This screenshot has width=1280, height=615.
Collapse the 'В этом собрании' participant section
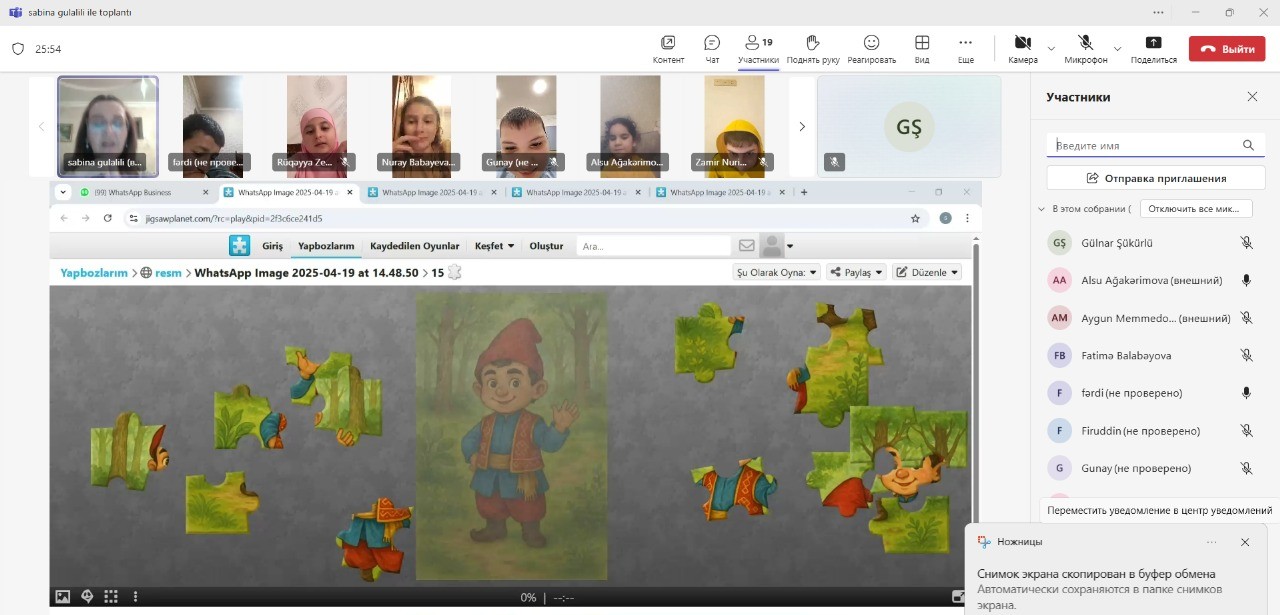click(x=1041, y=209)
